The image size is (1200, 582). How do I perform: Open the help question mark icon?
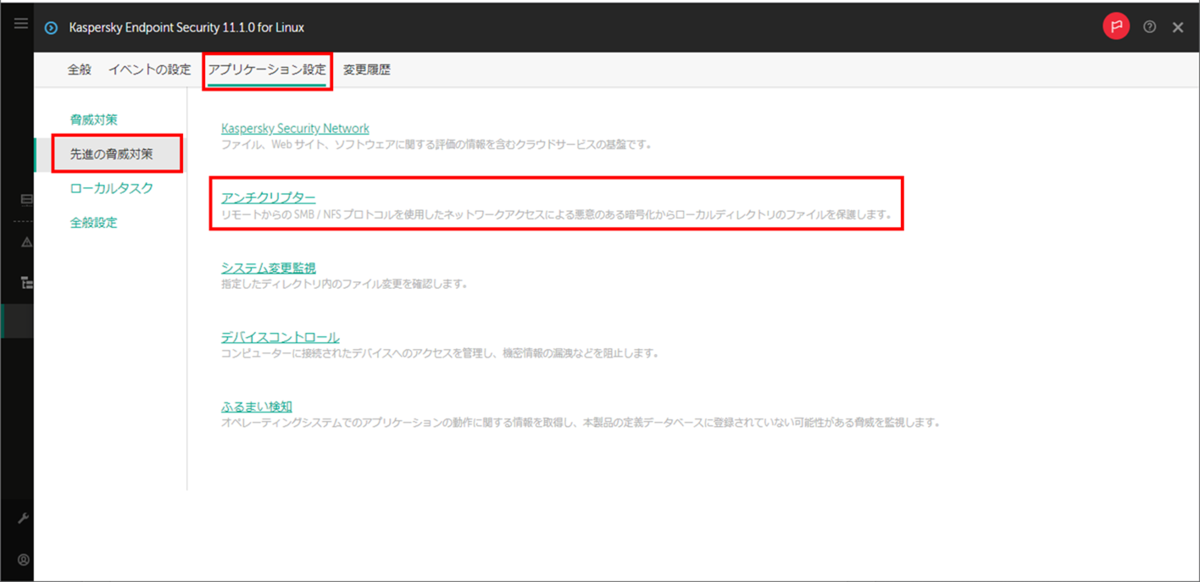(x=1150, y=27)
